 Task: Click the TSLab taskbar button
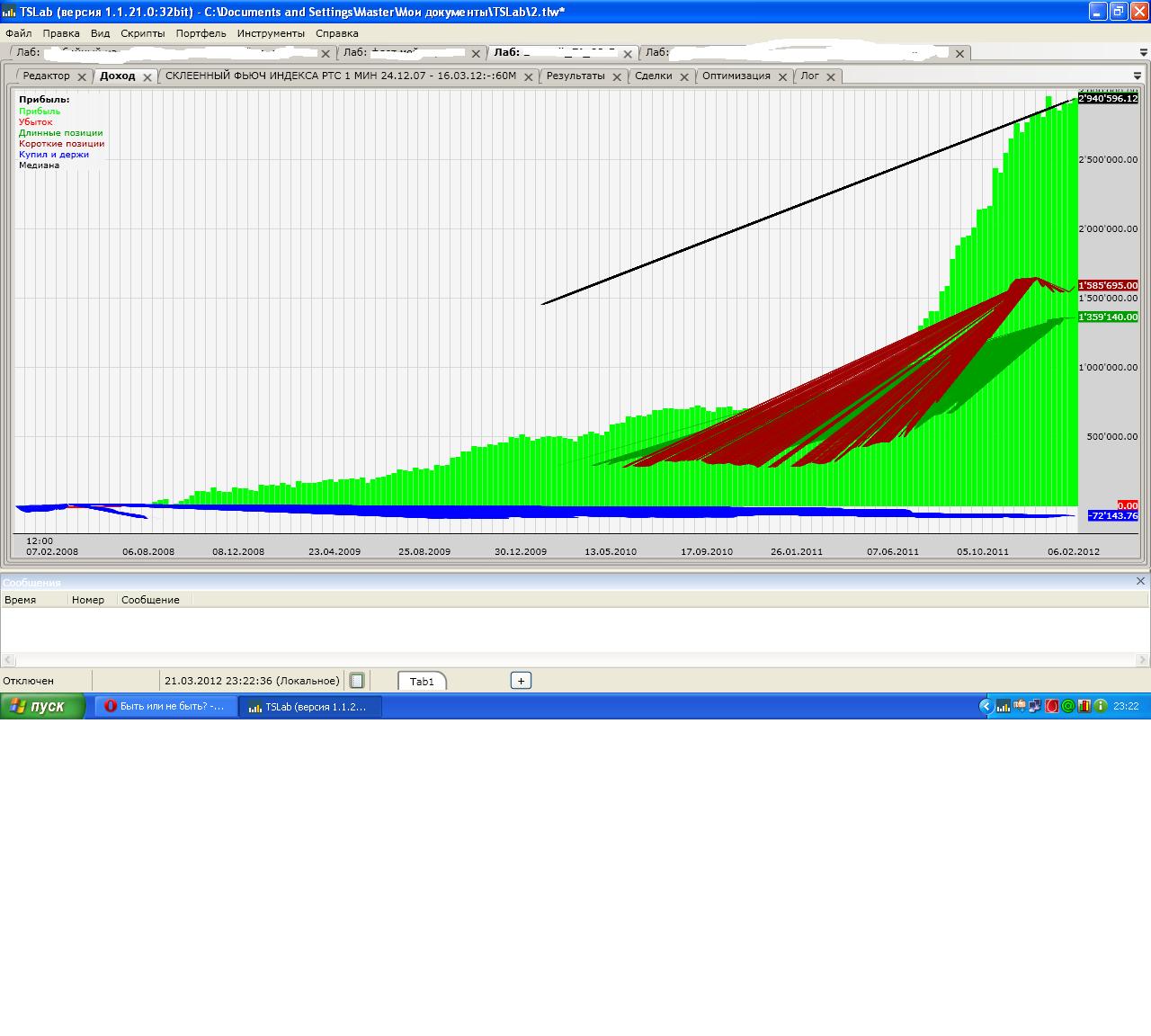click(310, 707)
